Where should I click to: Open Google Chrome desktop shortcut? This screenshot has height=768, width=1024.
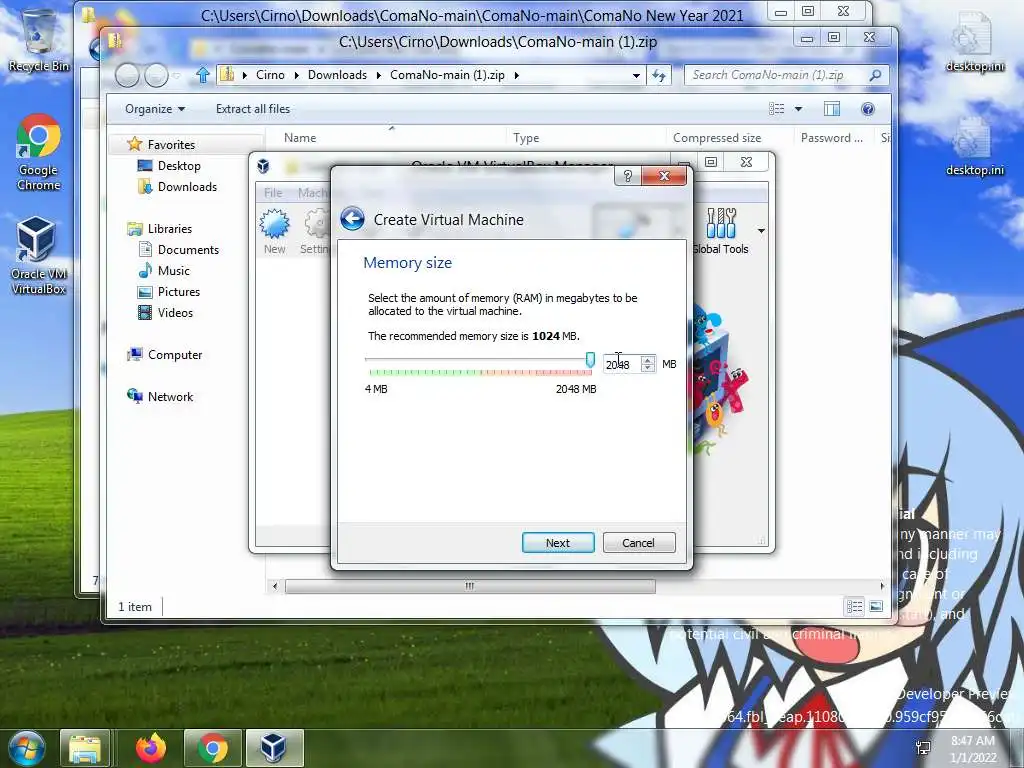pyautogui.click(x=39, y=153)
